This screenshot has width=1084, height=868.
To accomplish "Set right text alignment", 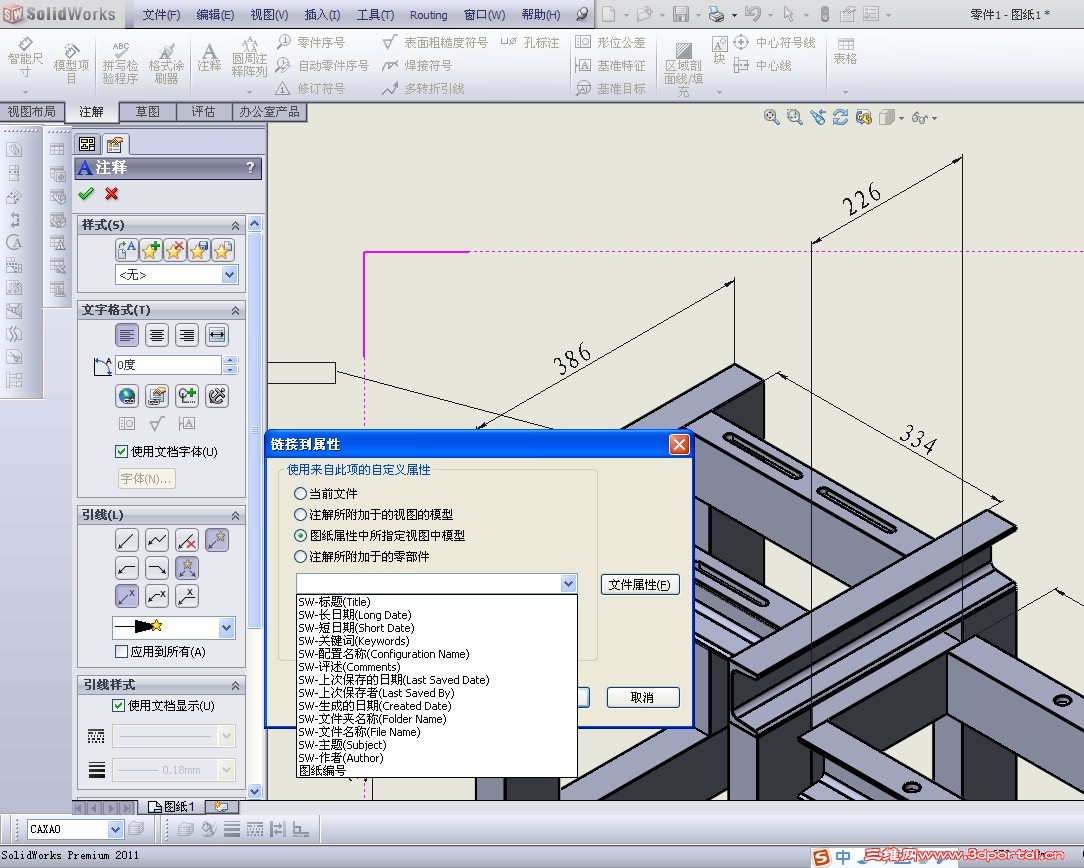I will 187,335.
